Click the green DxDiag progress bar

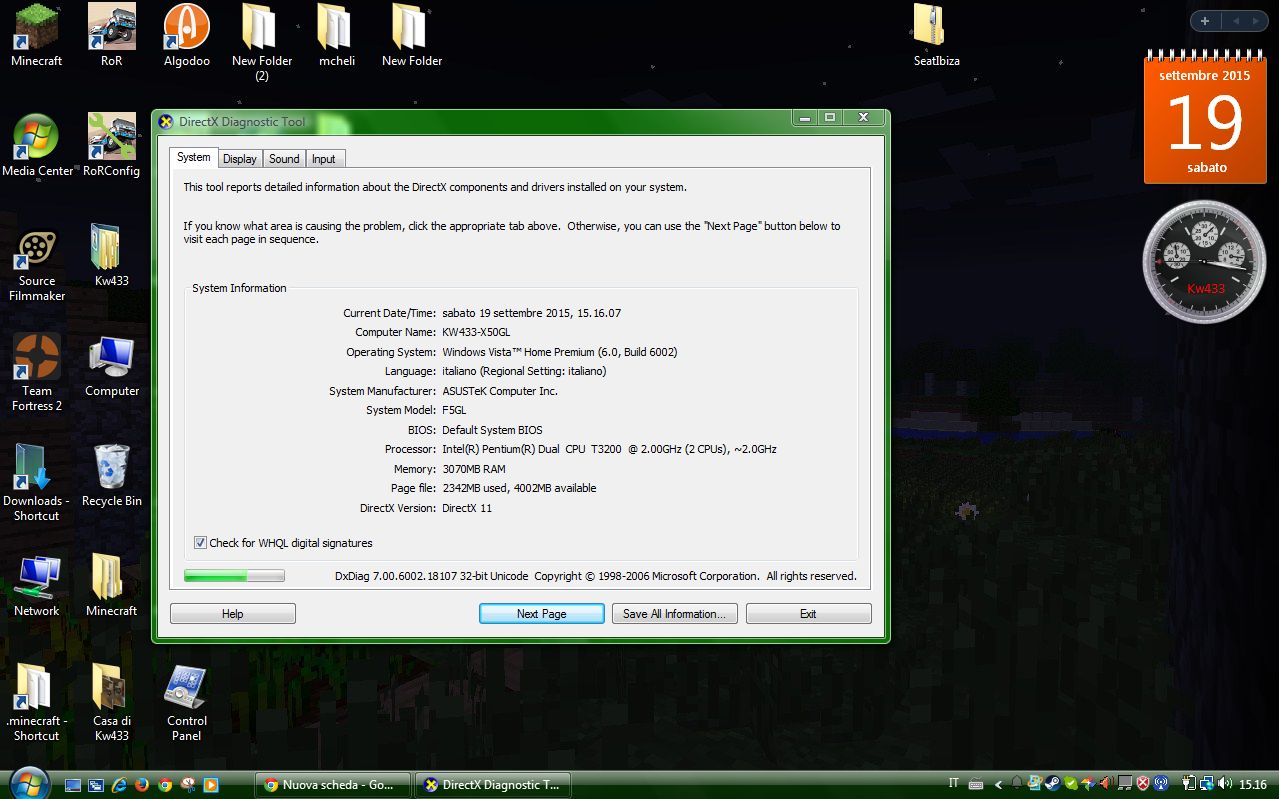234,576
